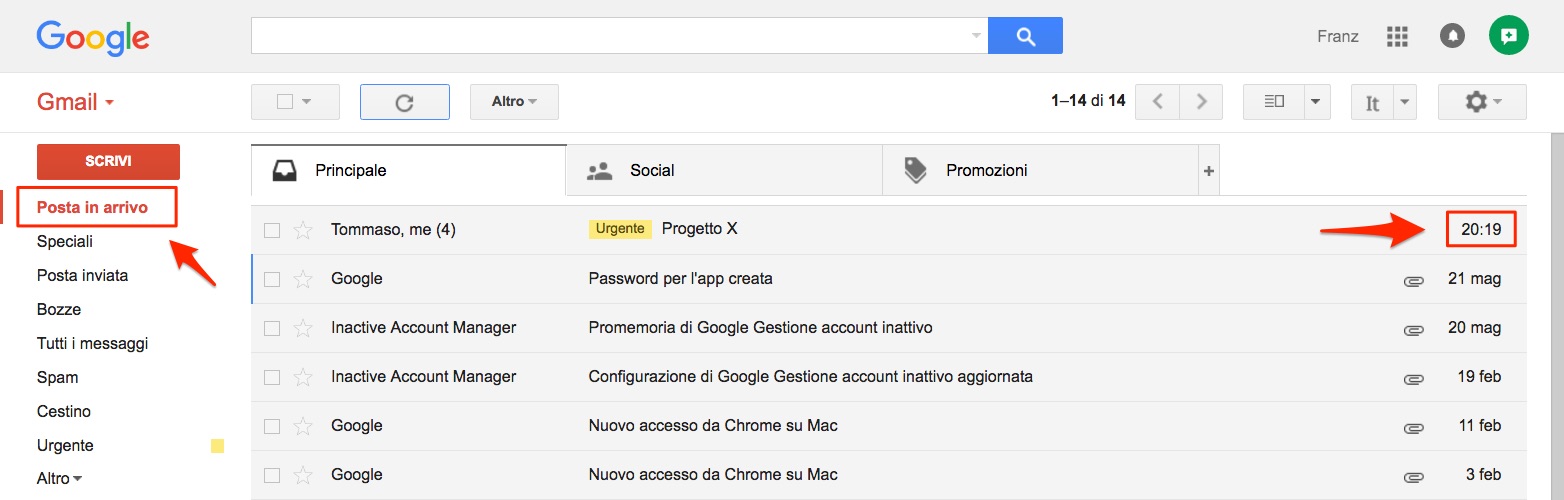Click attachment clip on the 21 mag email
1564x500 pixels.
pyautogui.click(x=1413, y=281)
